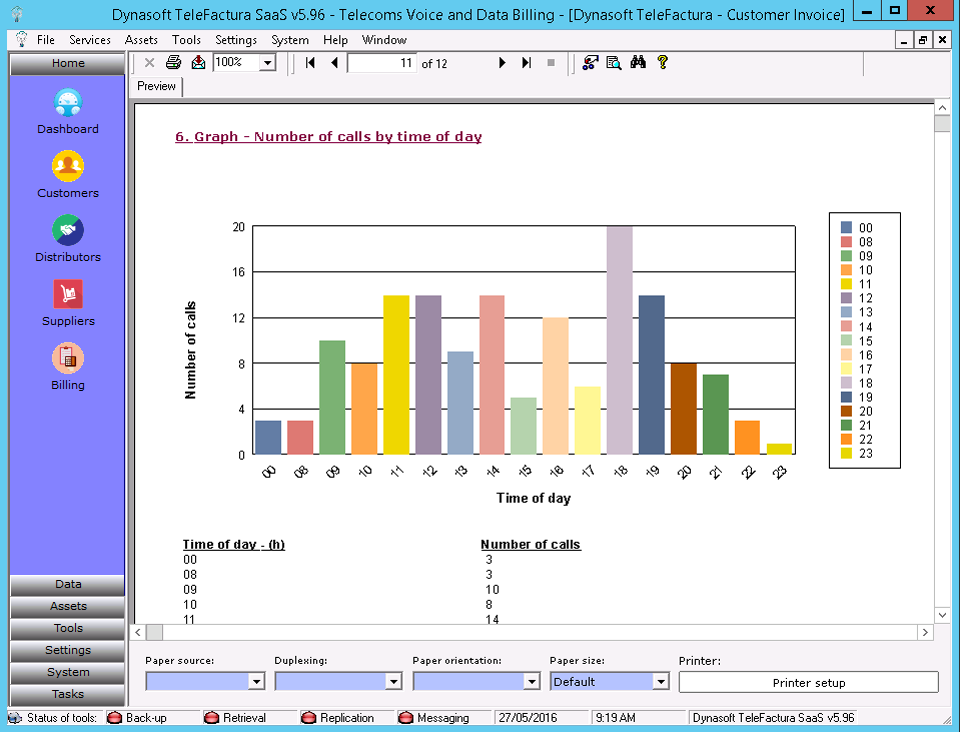The width and height of the screenshot is (960, 732).
Task: Open the binoculars Find tool
Action: point(638,63)
